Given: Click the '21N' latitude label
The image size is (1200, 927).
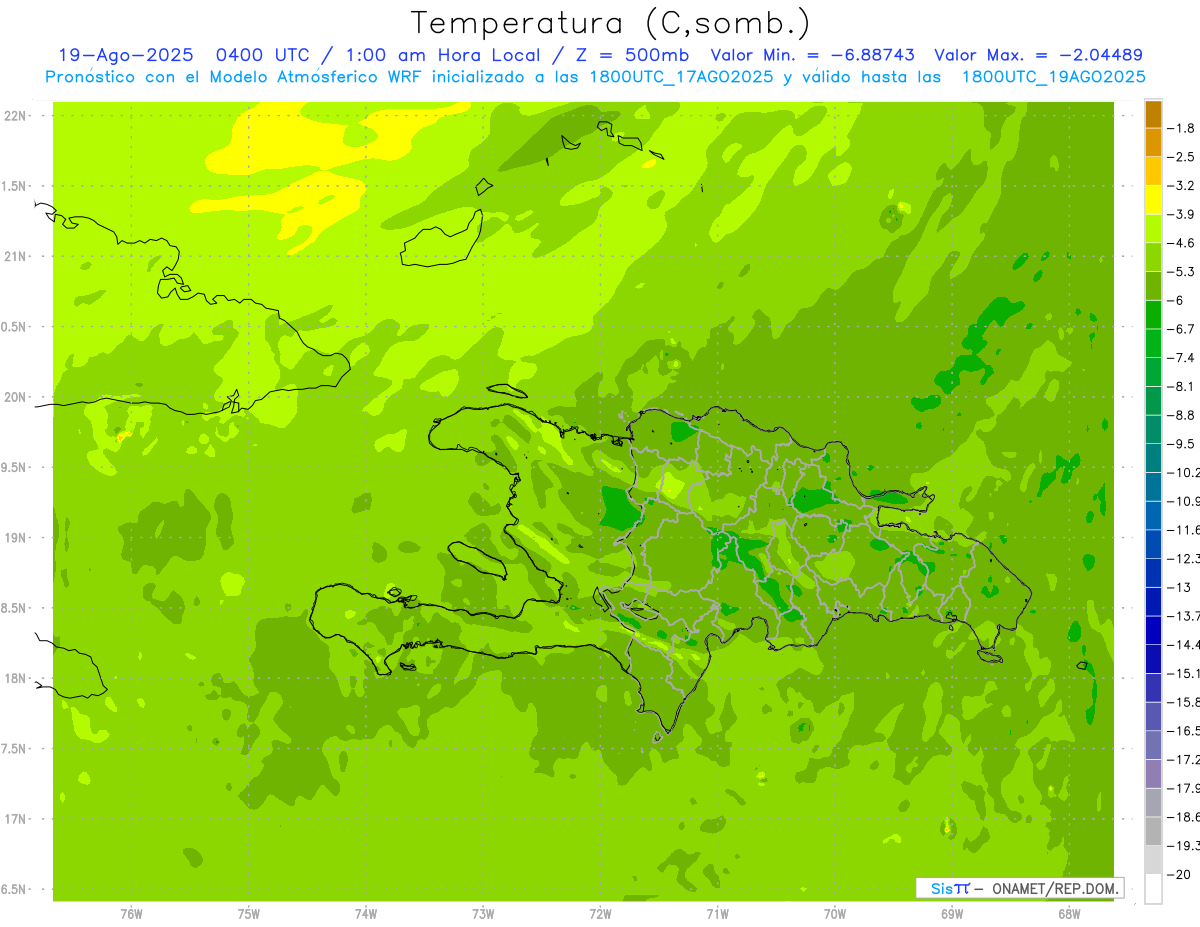Looking at the screenshot, I should [x=14, y=256].
